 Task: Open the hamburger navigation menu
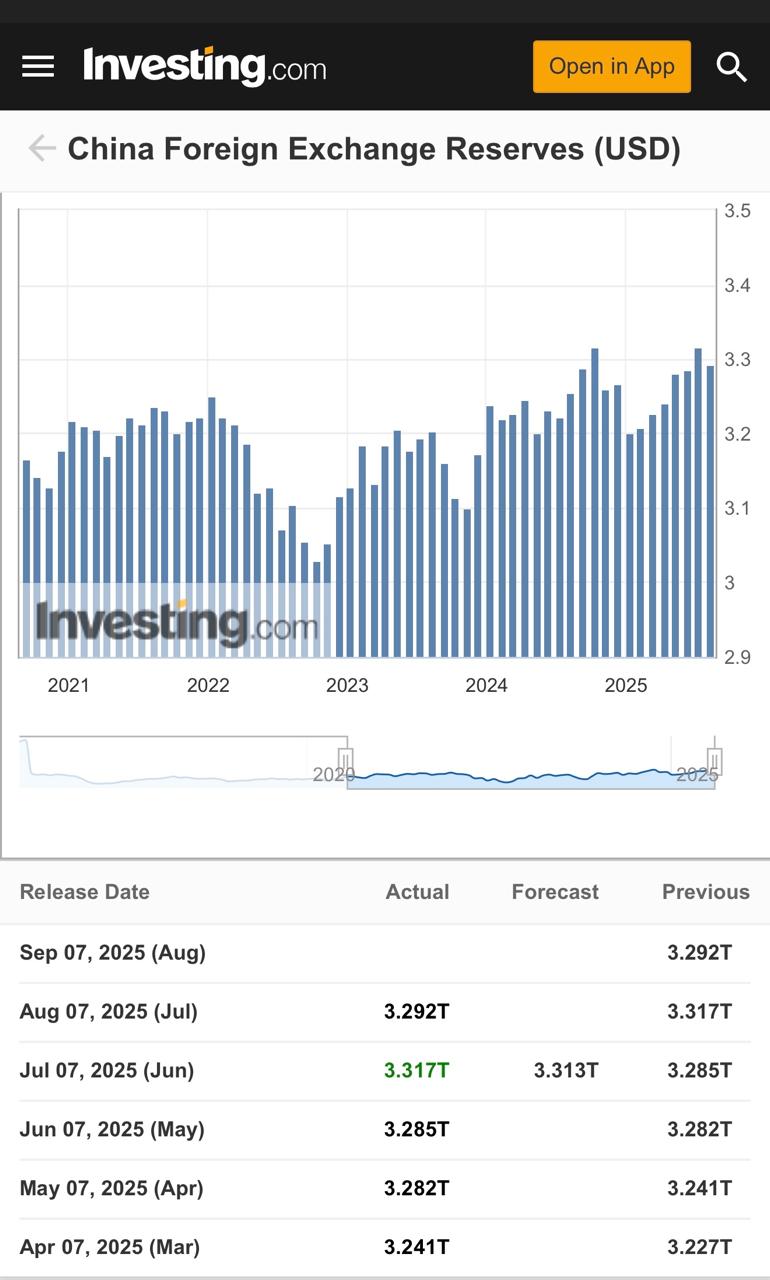(x=38, y=67)
